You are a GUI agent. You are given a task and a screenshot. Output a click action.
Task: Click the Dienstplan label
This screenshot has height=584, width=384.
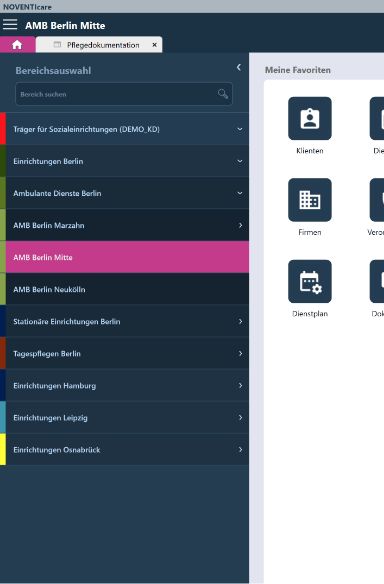click(x=310, y=314)
